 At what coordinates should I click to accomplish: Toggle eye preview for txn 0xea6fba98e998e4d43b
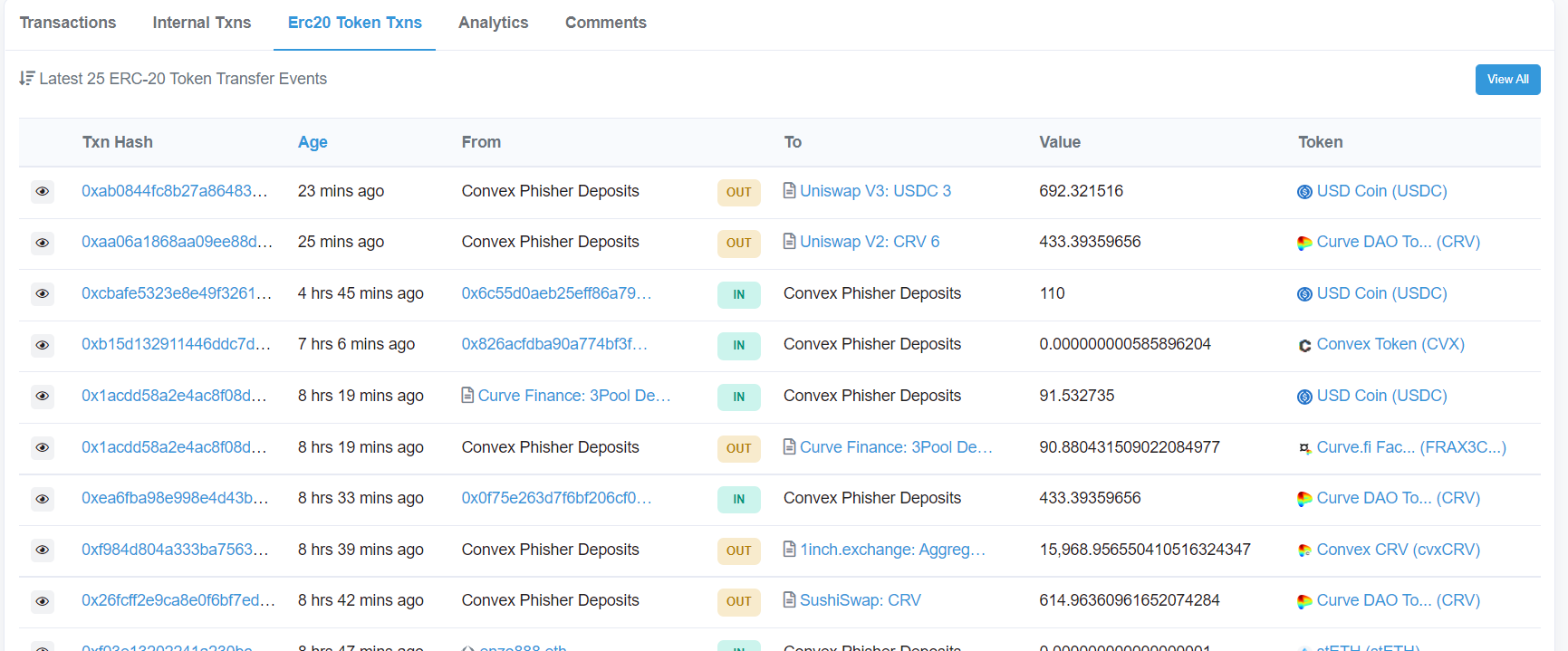point(43,499)
